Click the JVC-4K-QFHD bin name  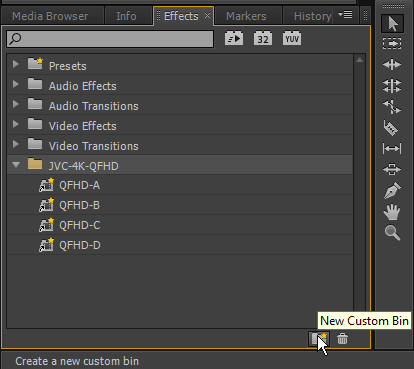pos(84,166)
